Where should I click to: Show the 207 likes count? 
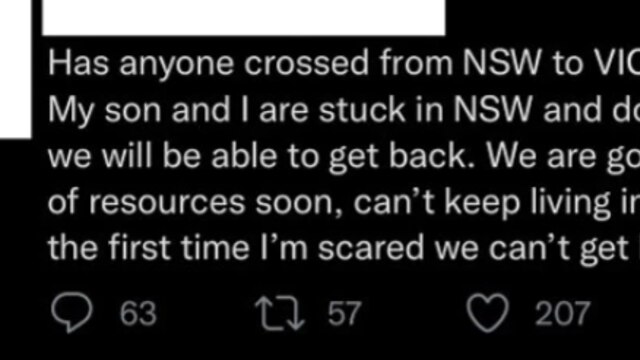pyautogui.click(x=562, y=313)
